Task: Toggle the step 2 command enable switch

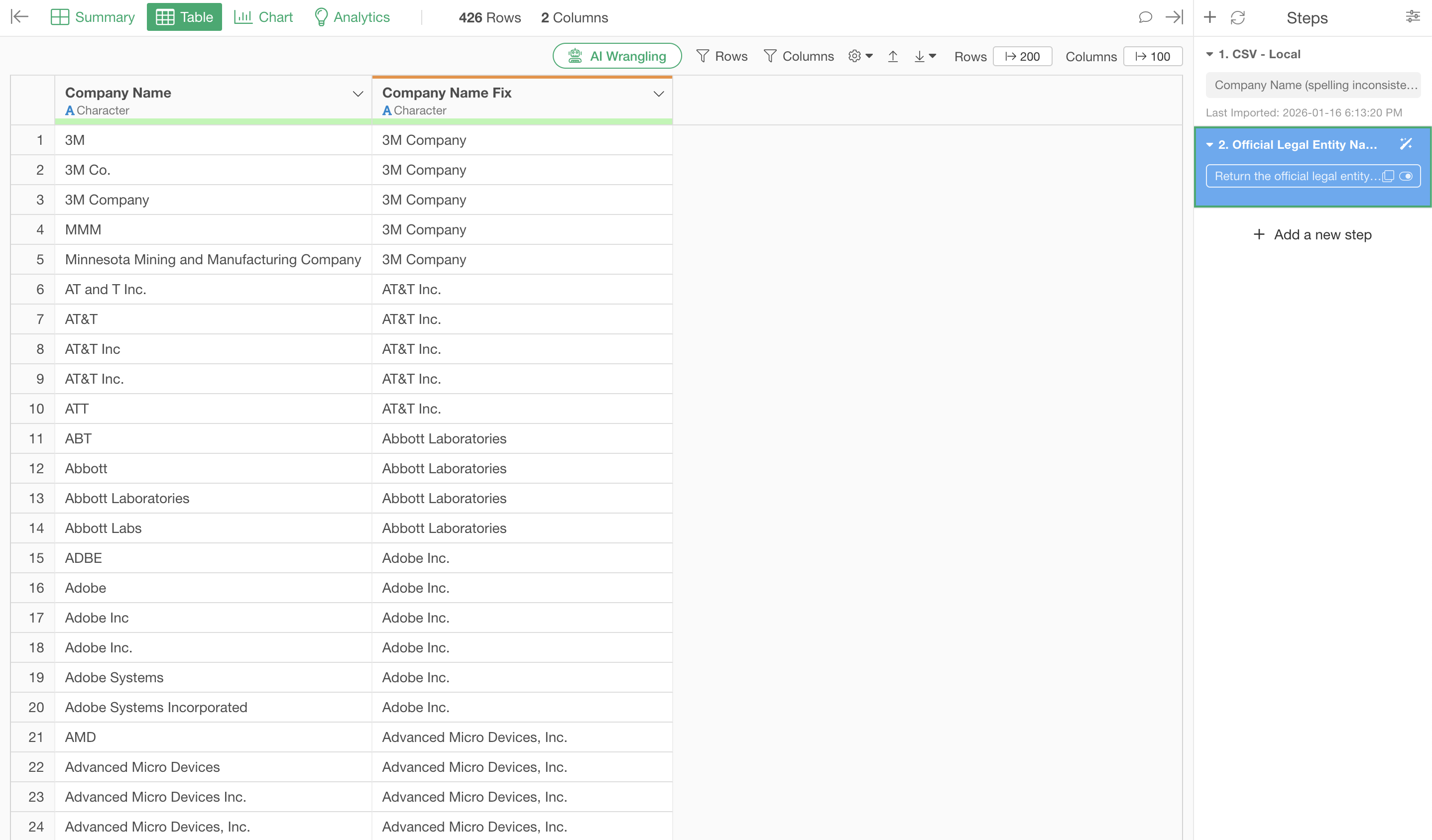Action: click(x=1406, y=176)
